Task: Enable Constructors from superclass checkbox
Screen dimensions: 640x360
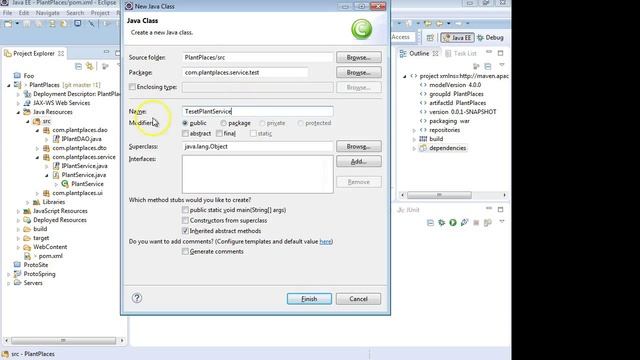Action: [x=185, y=220]
